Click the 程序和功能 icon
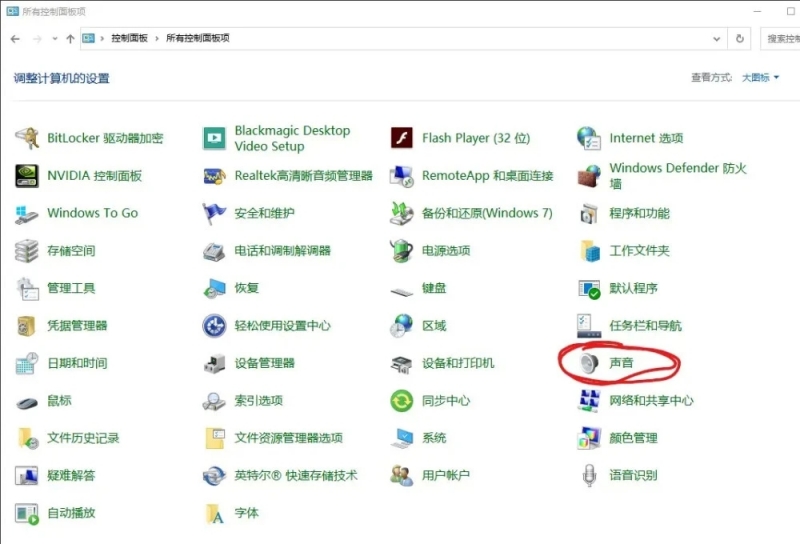Viewport: 800px width, 544px height. 589,213
